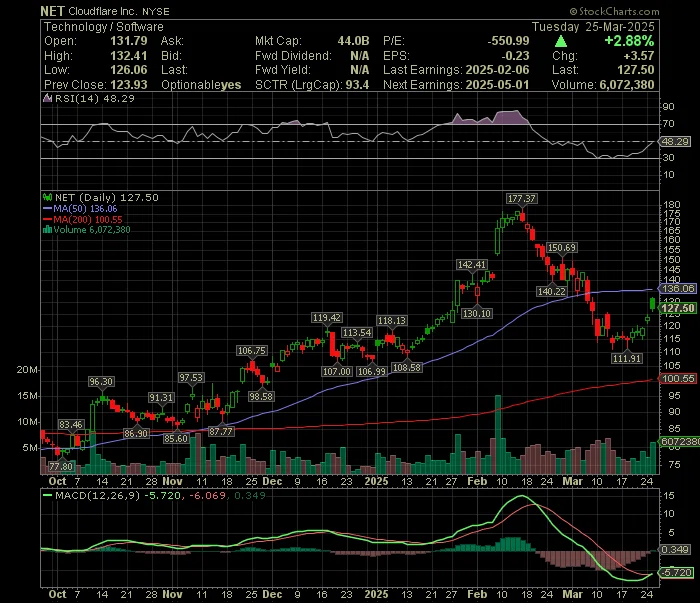Click the MACD histogram axis tag 0.349
The width and height of the screenshot is (700, 603).
point(676,549)
